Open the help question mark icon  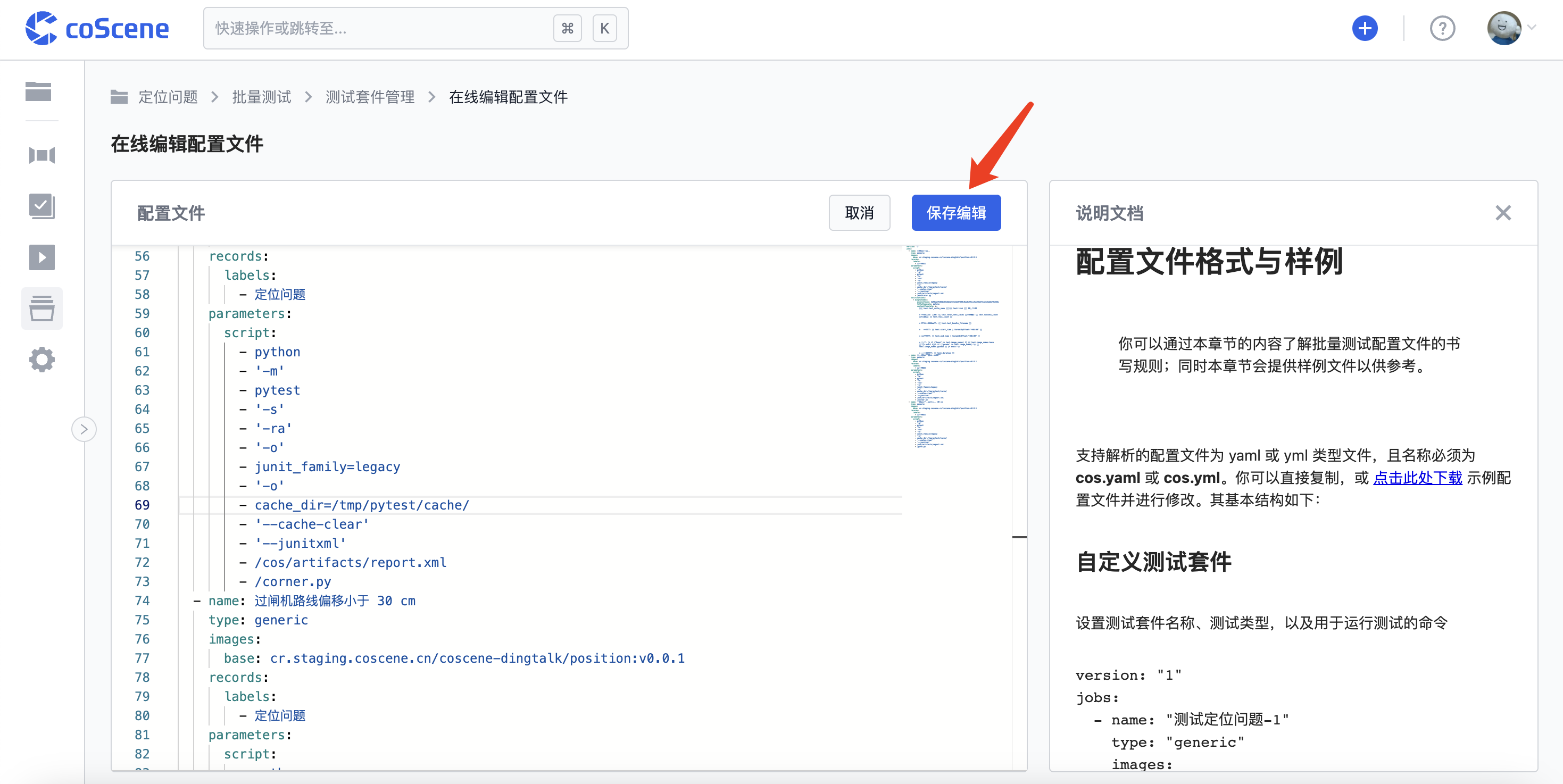[1442, 28]
